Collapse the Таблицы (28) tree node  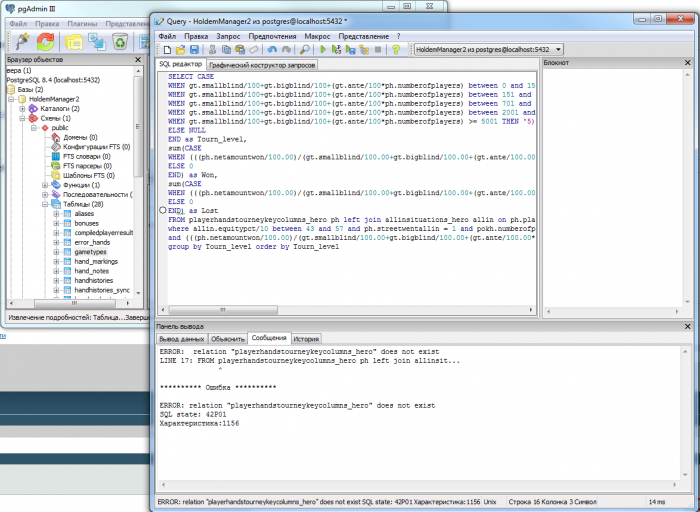click(x=45, y=203)
